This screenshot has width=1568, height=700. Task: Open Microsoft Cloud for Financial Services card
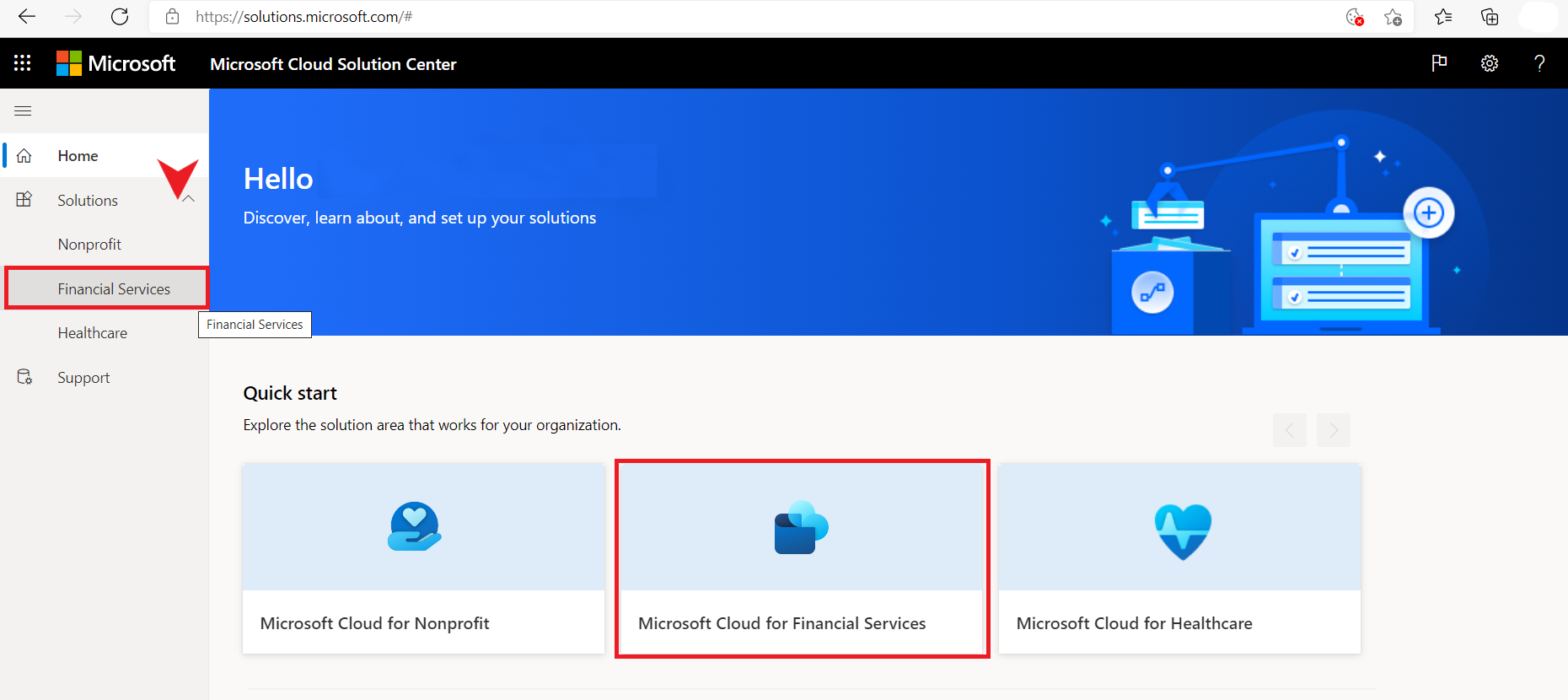click(x=802, y=558)
